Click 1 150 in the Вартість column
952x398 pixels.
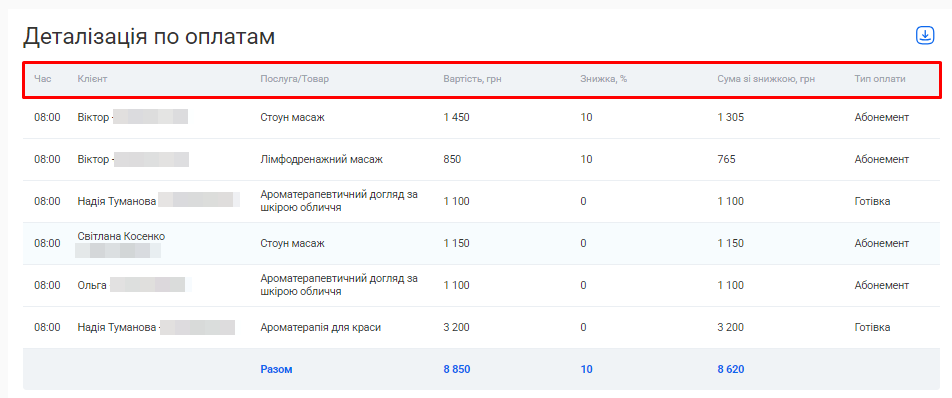point(457,243)
